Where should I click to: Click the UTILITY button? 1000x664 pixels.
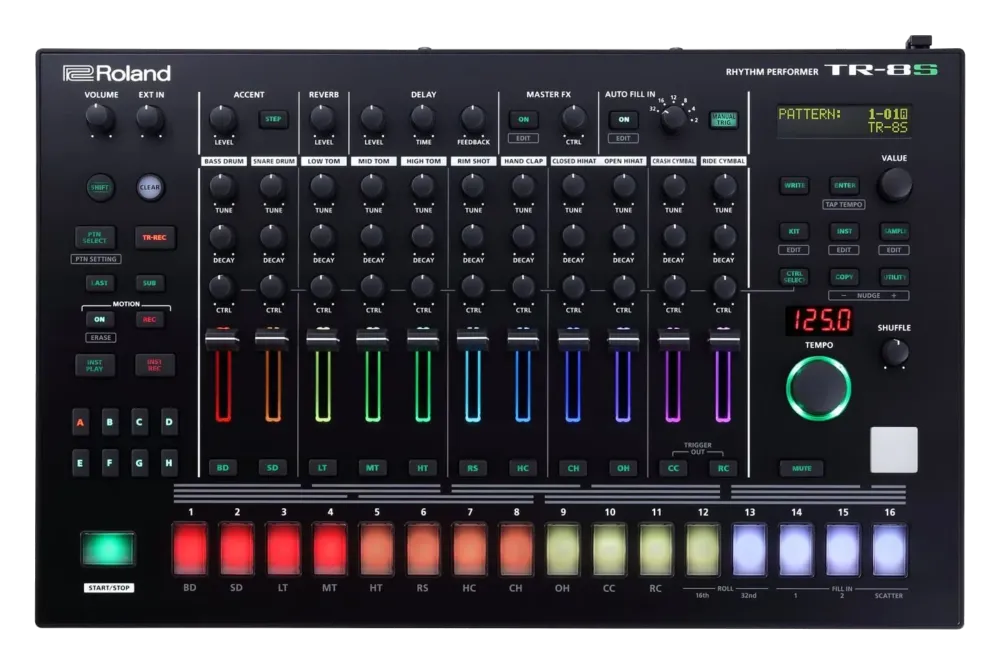pos(894,277)
